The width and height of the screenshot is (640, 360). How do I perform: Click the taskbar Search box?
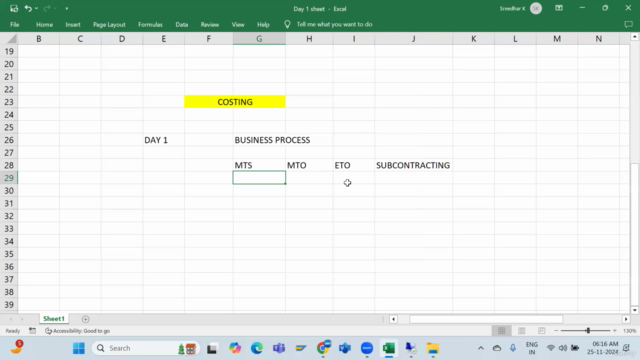(146, 348)
